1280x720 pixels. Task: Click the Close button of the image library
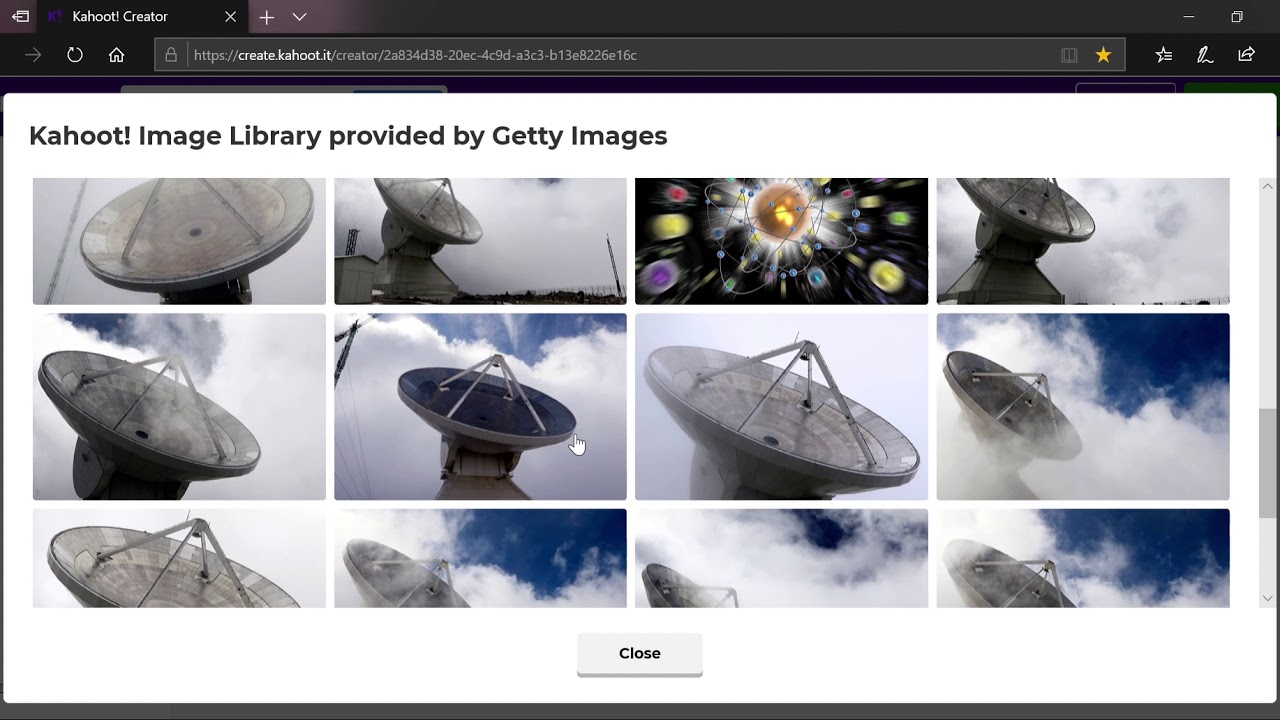639,654
